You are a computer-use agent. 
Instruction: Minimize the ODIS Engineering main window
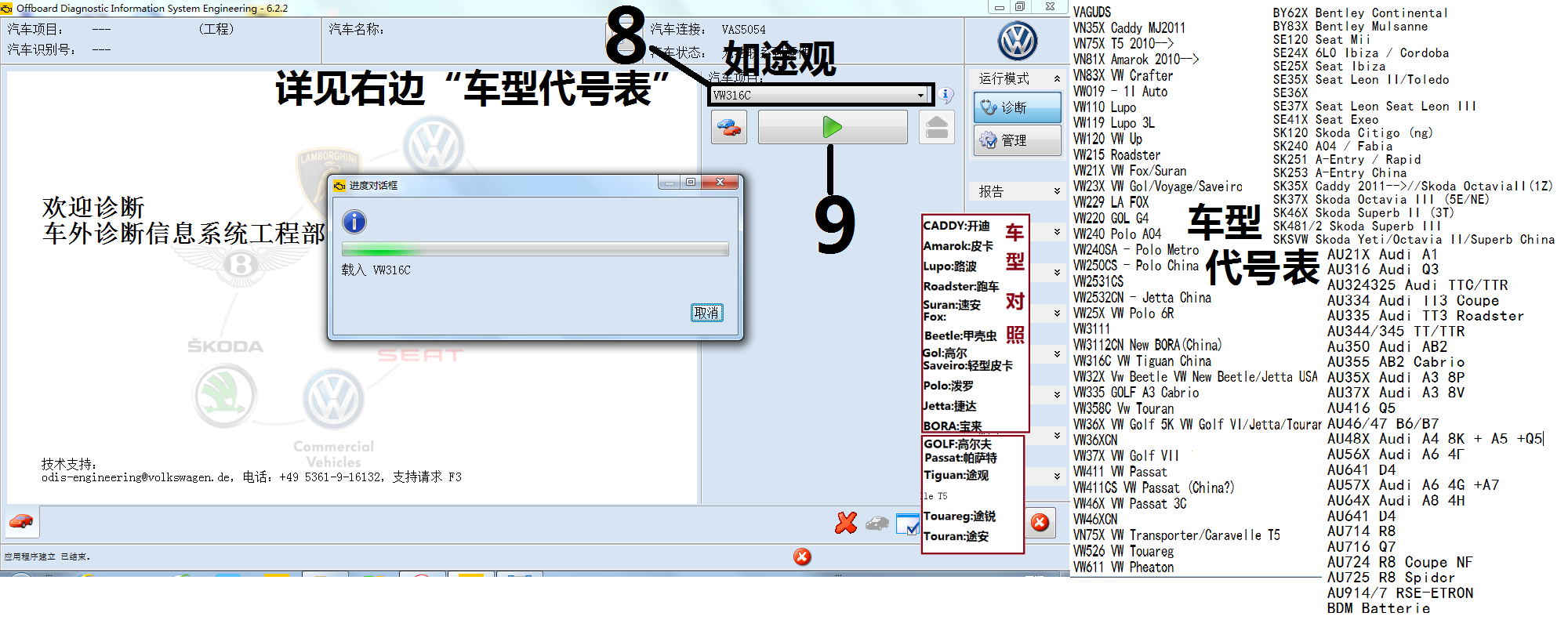(x=999, y=7)
